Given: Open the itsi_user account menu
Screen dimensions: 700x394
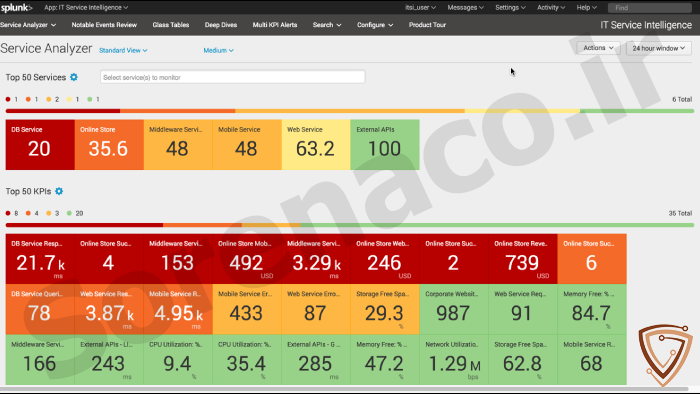Looking at the screenshot, I should 420,8.
